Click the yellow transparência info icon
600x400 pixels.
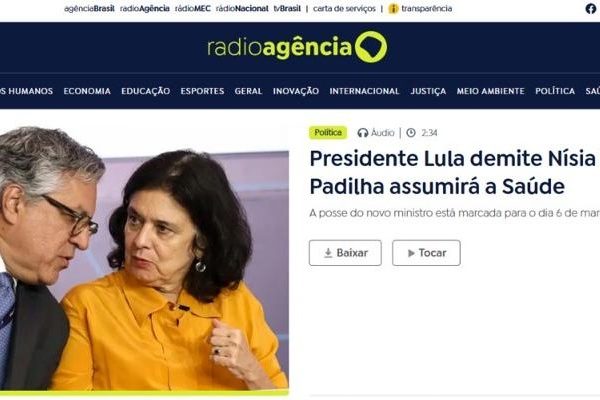tap(393, 8)
